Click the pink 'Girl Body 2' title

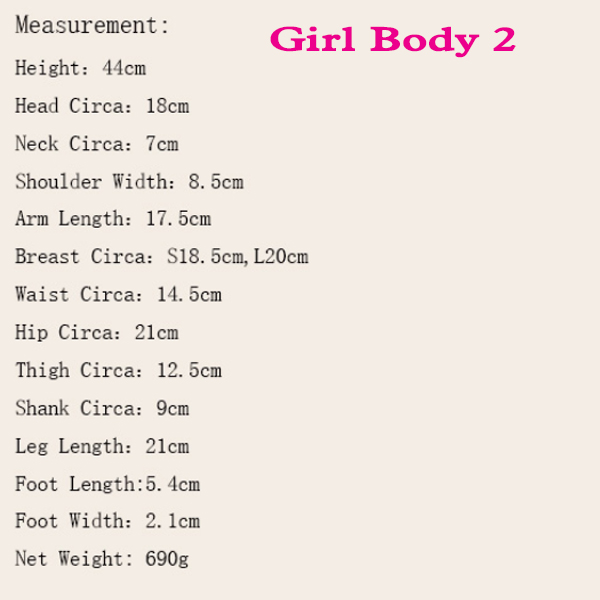393,41
